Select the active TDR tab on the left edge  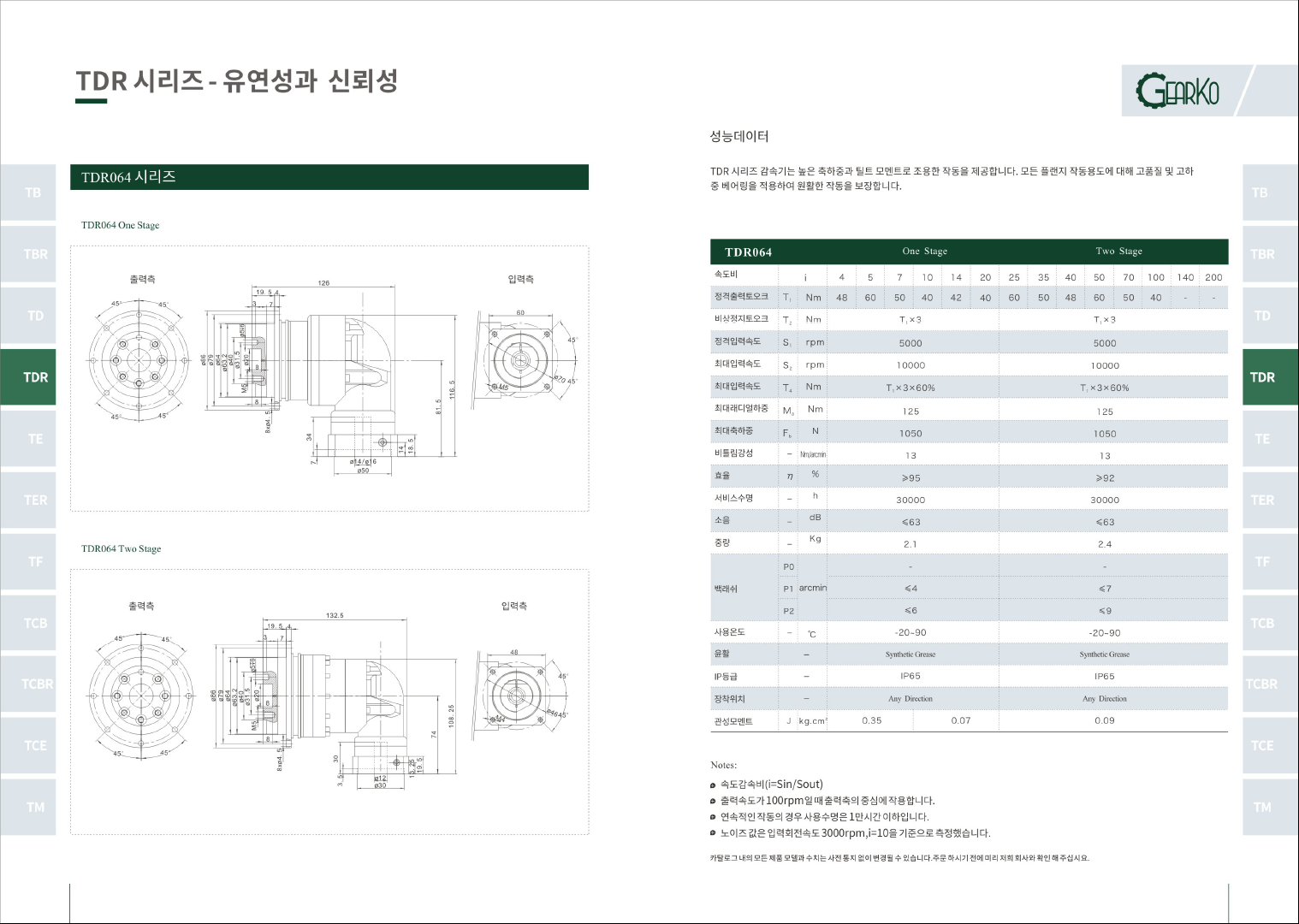(x=27, y=377)
